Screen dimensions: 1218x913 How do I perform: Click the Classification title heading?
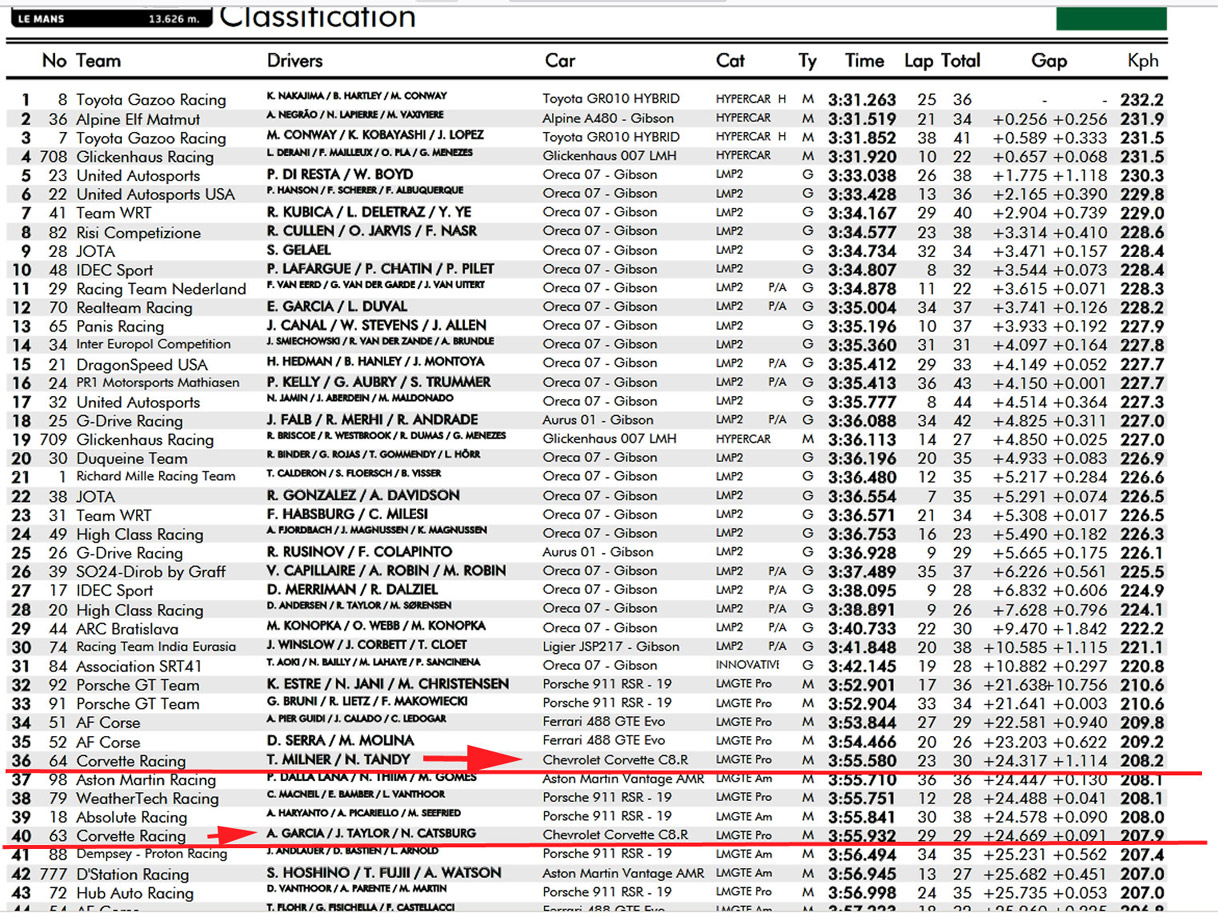click(x=317, y=17)
